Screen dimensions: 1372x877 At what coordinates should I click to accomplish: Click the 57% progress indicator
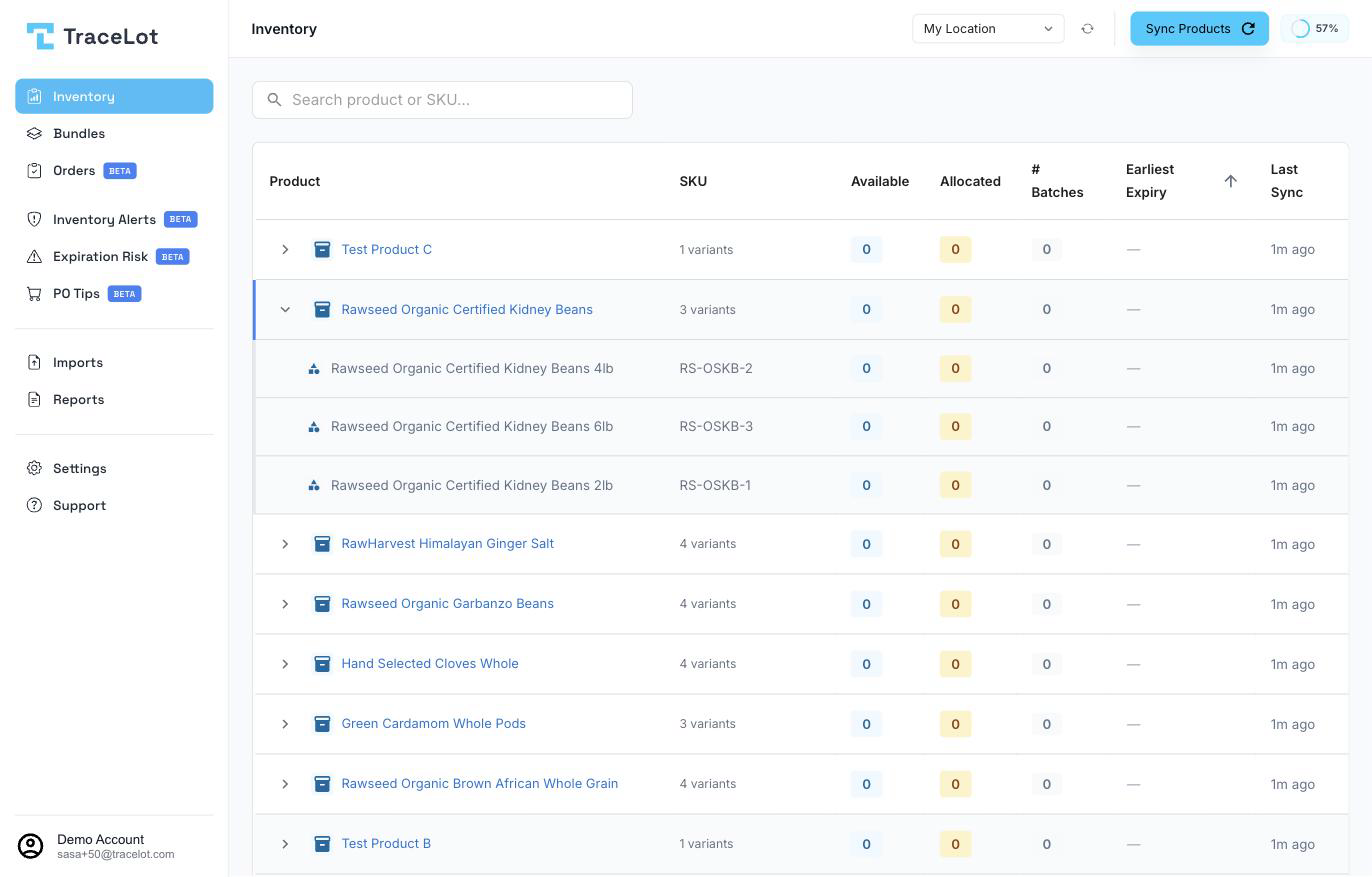pos(1315,29)
